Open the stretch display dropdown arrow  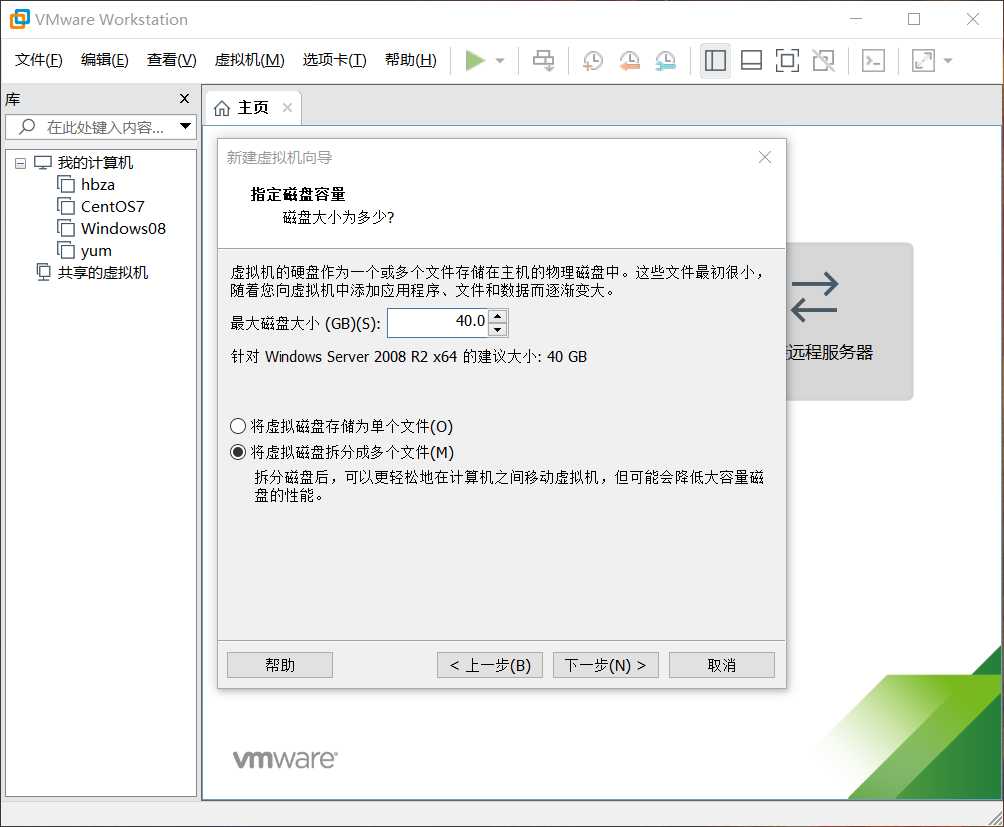(x=948, y=61)
